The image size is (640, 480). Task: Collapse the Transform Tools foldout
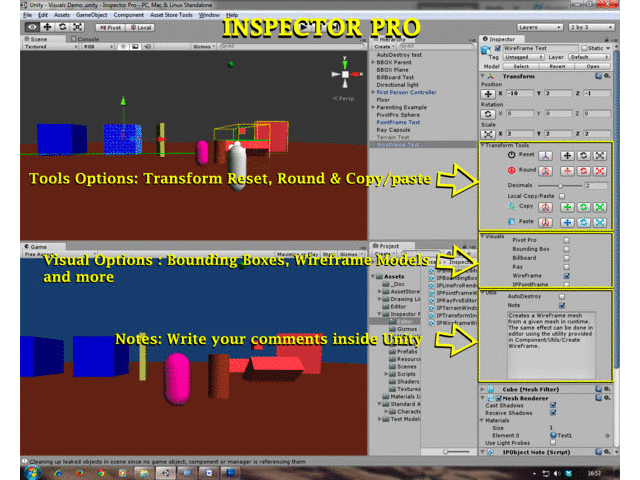point(483,145)
